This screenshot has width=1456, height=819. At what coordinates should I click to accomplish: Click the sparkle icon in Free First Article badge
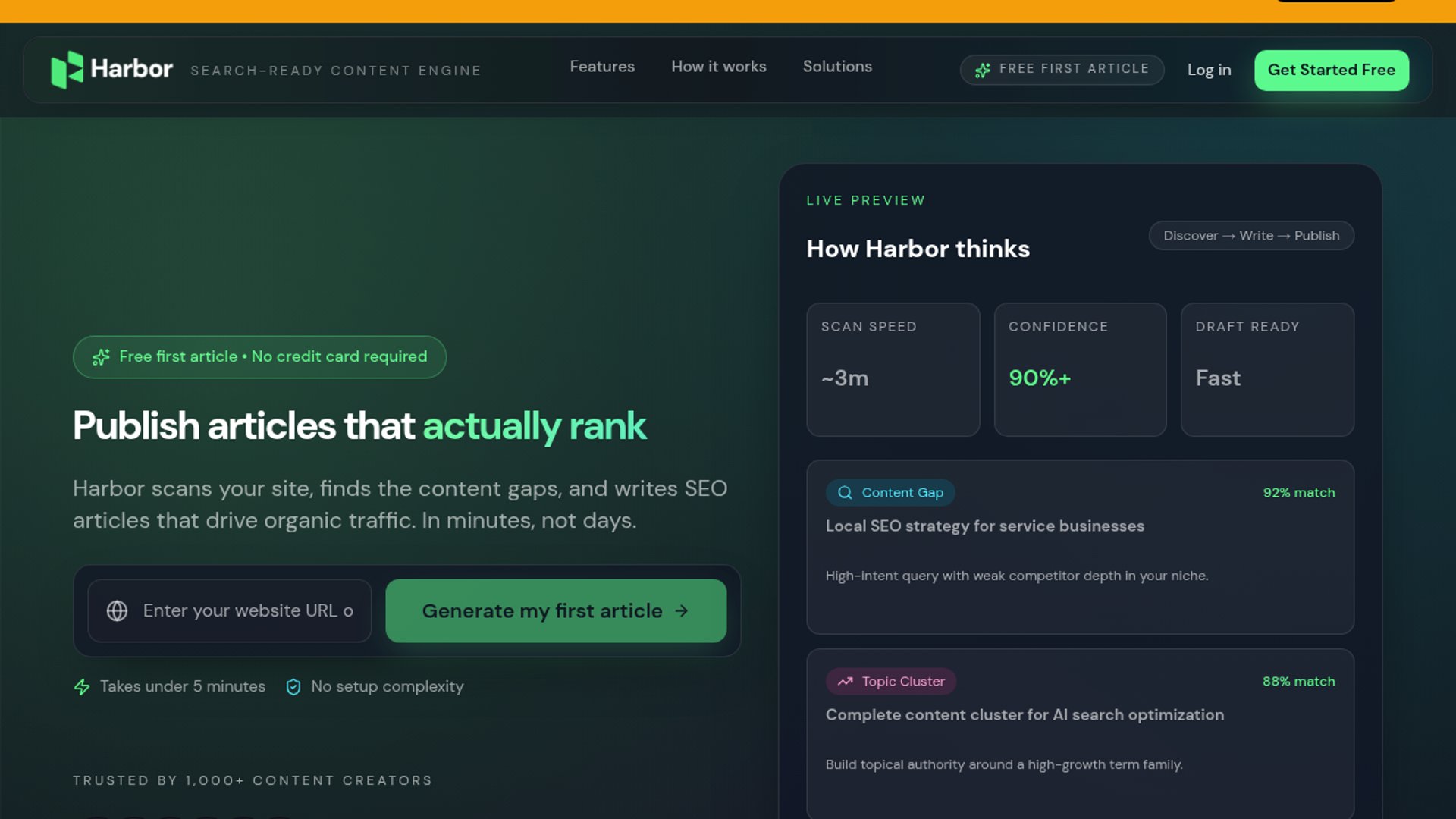coord(983,70)
